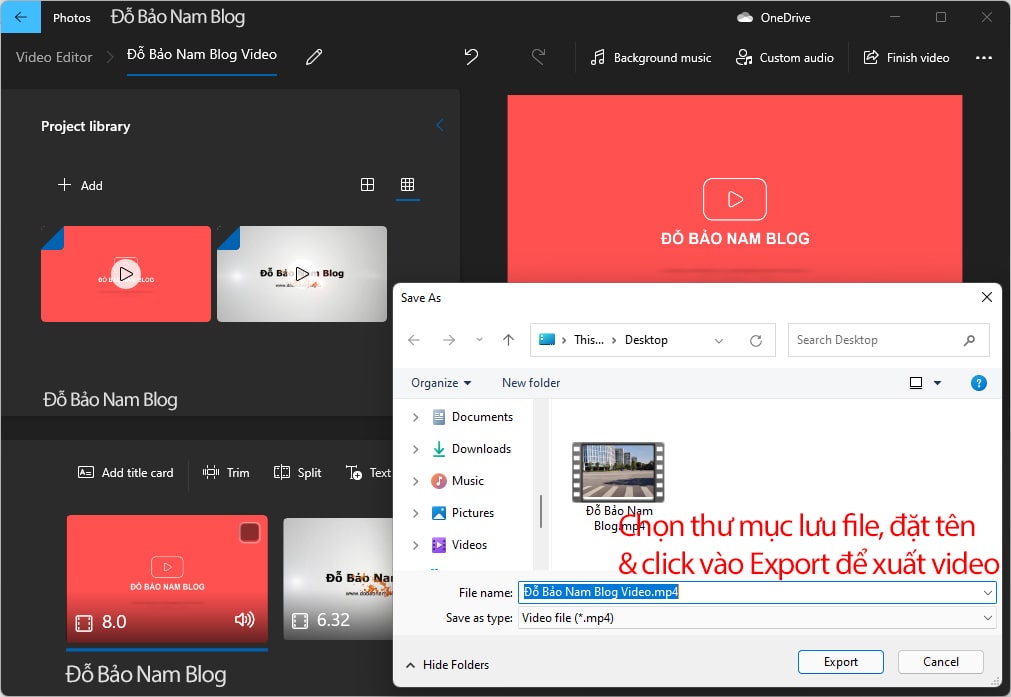
Task: Click the navigation pane scrollbar
Action: [x=541, y=511]
